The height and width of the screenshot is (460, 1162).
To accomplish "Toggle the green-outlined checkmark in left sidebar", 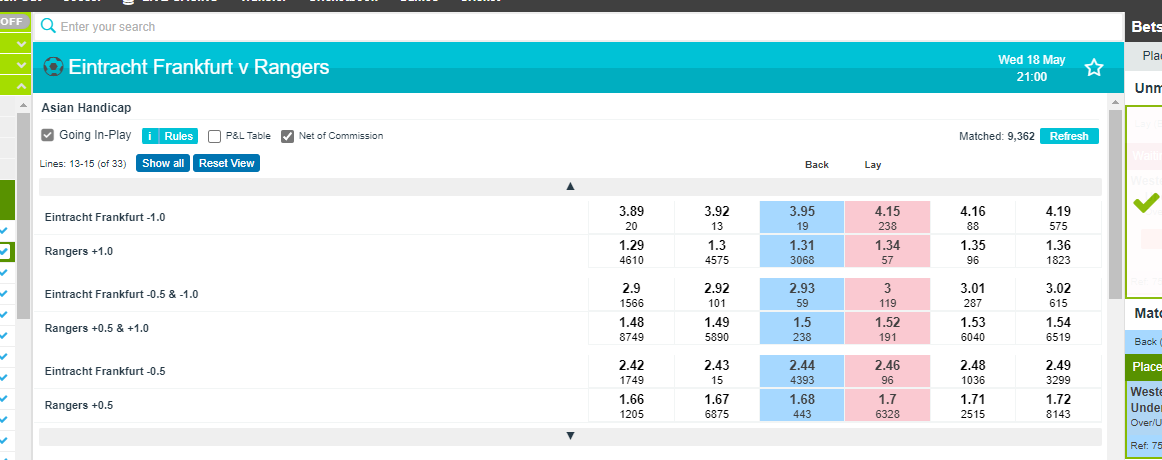I will coord(4,252).
